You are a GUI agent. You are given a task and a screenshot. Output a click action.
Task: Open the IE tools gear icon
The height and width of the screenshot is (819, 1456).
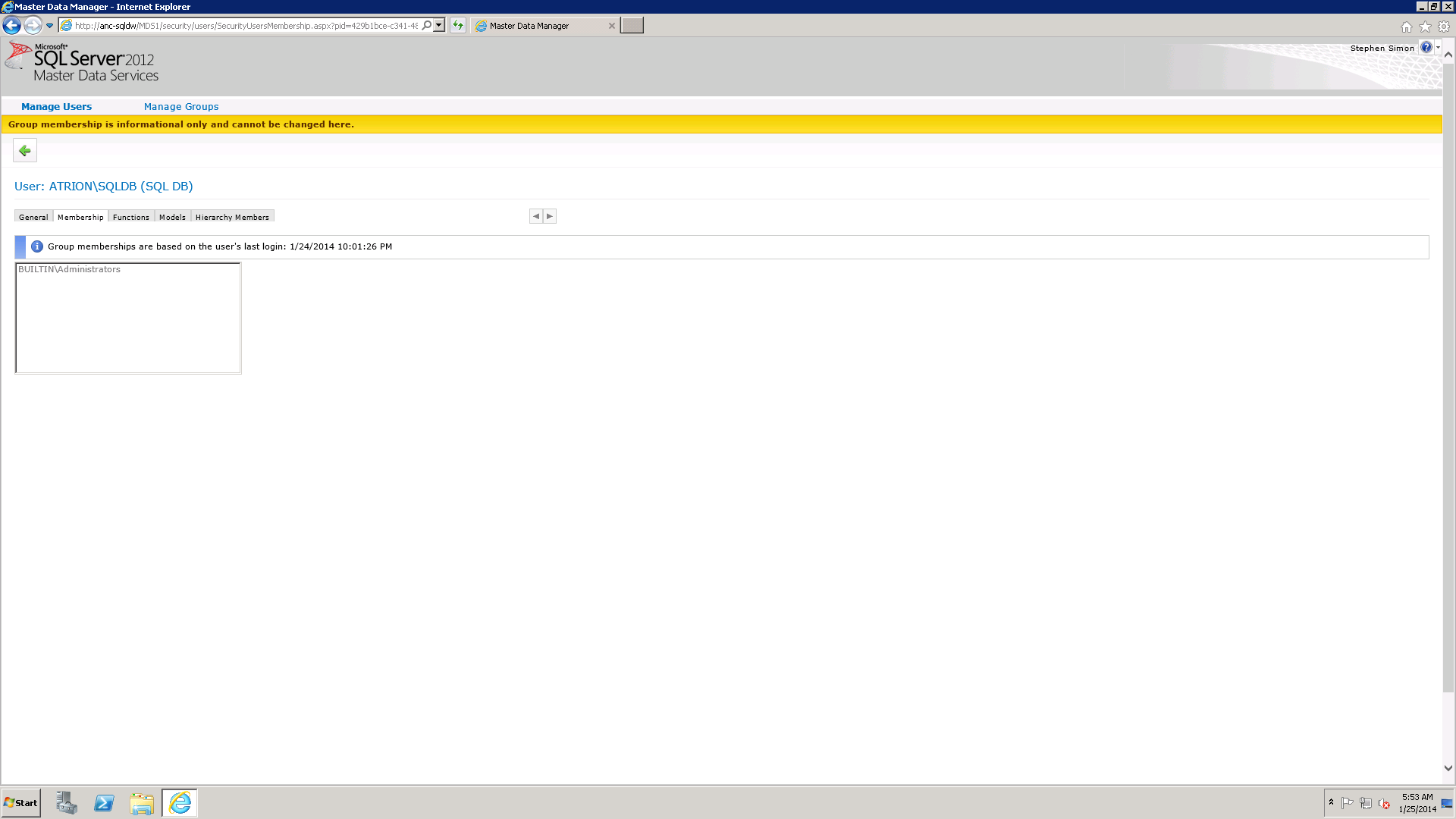[1444, 27]
